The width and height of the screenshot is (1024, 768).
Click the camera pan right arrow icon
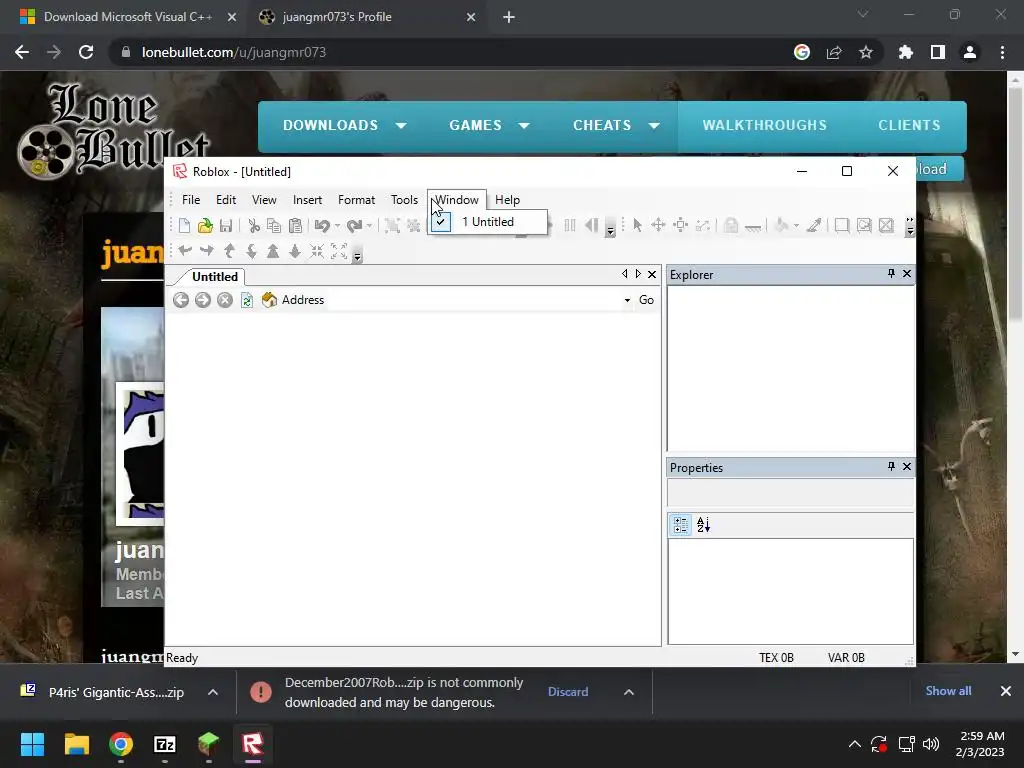click(207, 251)
